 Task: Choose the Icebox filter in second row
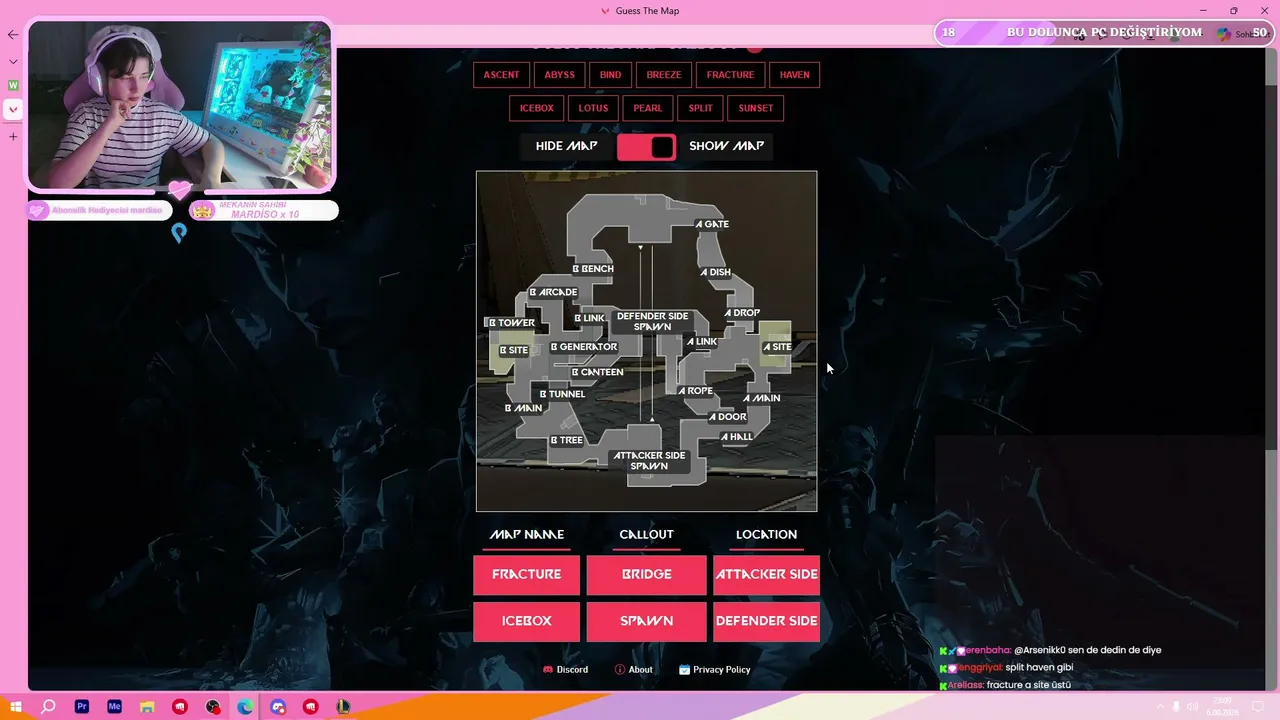click(x=537, y=108)
